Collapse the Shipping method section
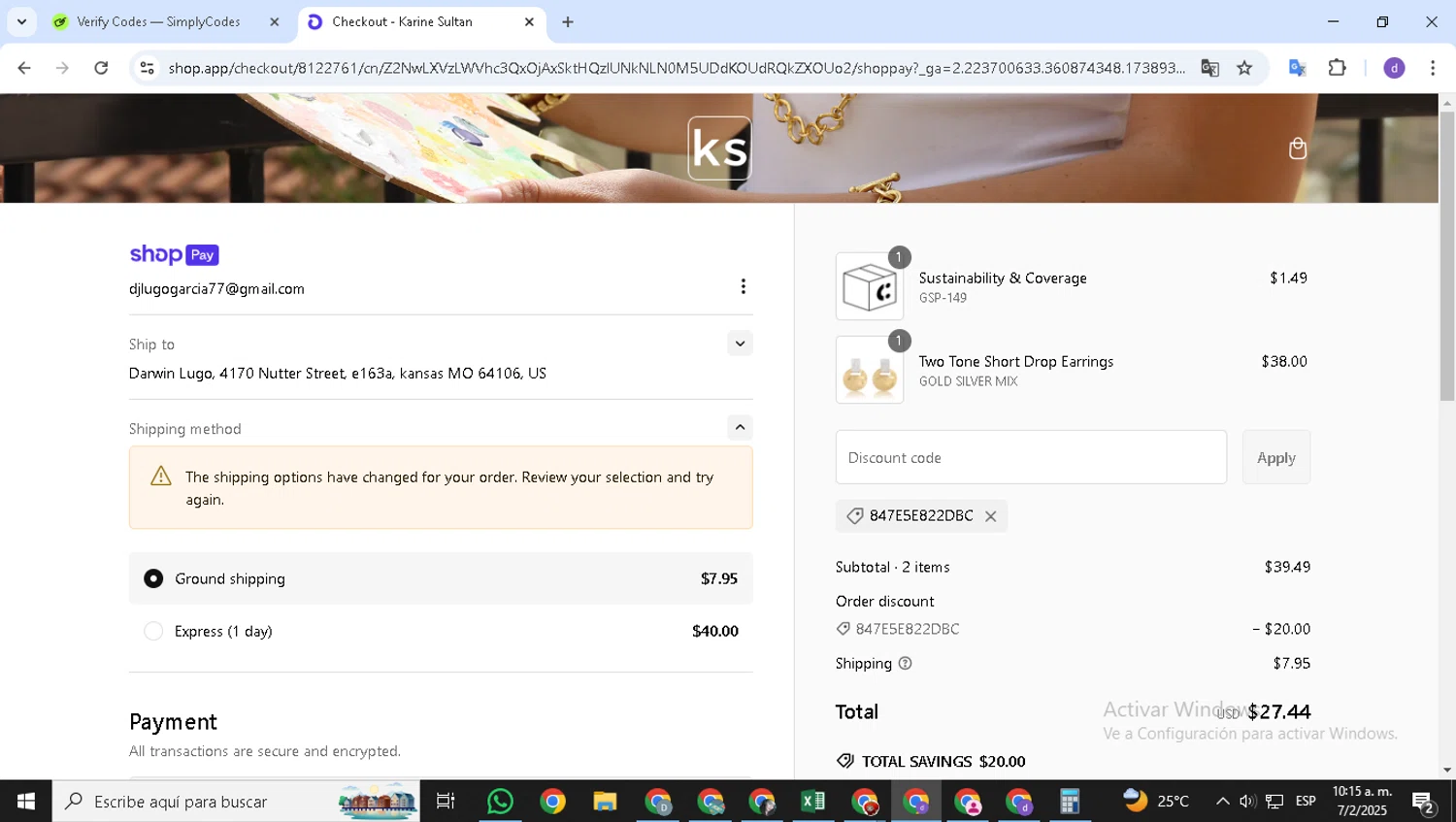The height and width of the screenshot is (822, 1456). click(740, 428)
